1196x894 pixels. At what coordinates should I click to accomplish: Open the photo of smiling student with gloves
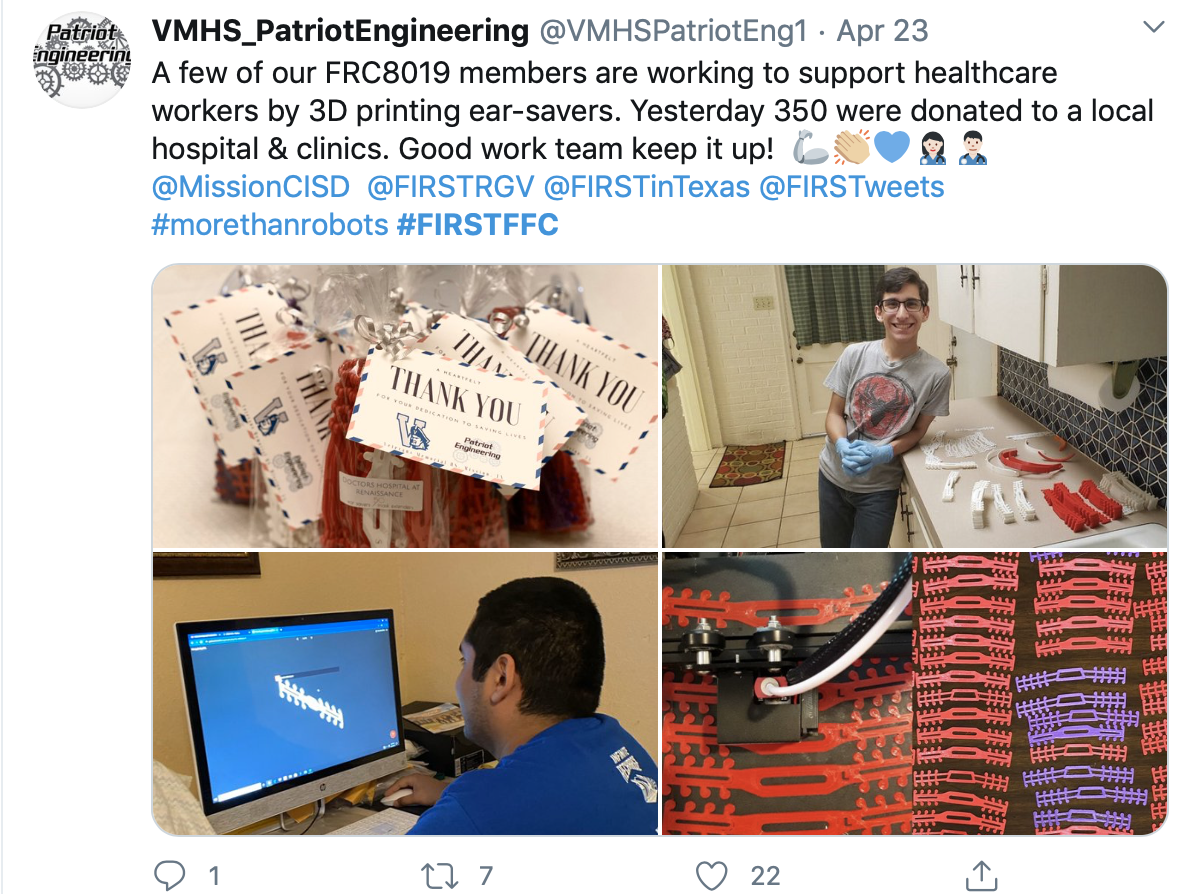click(915, 406)
